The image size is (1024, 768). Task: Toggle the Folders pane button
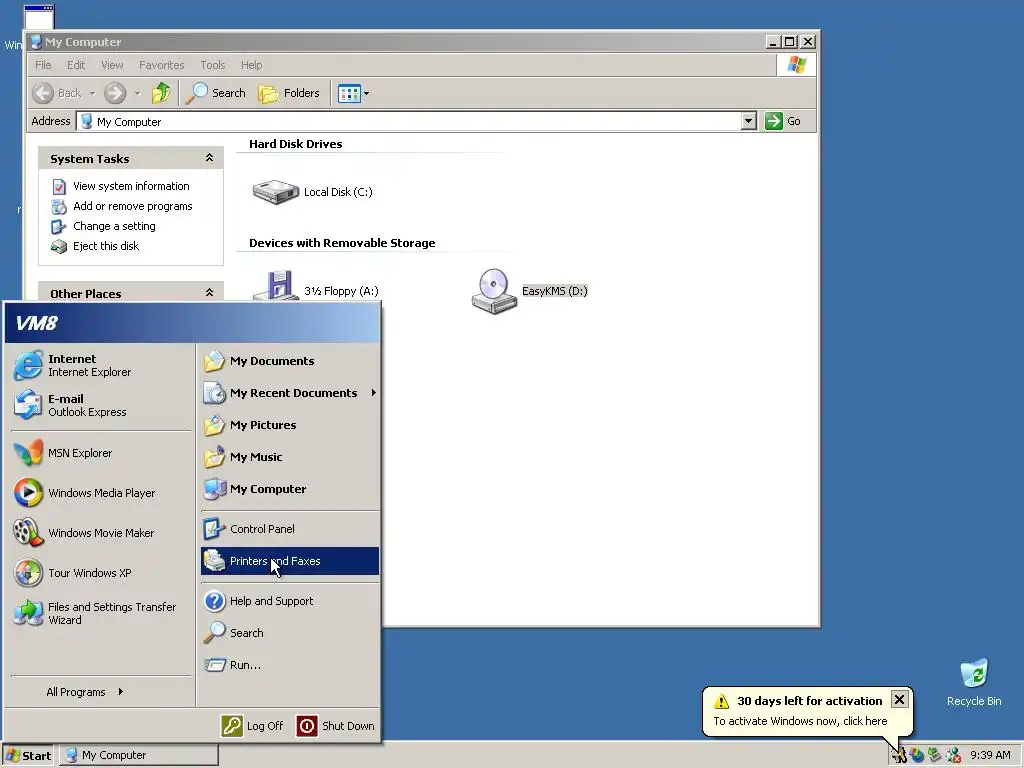[289, 93]
